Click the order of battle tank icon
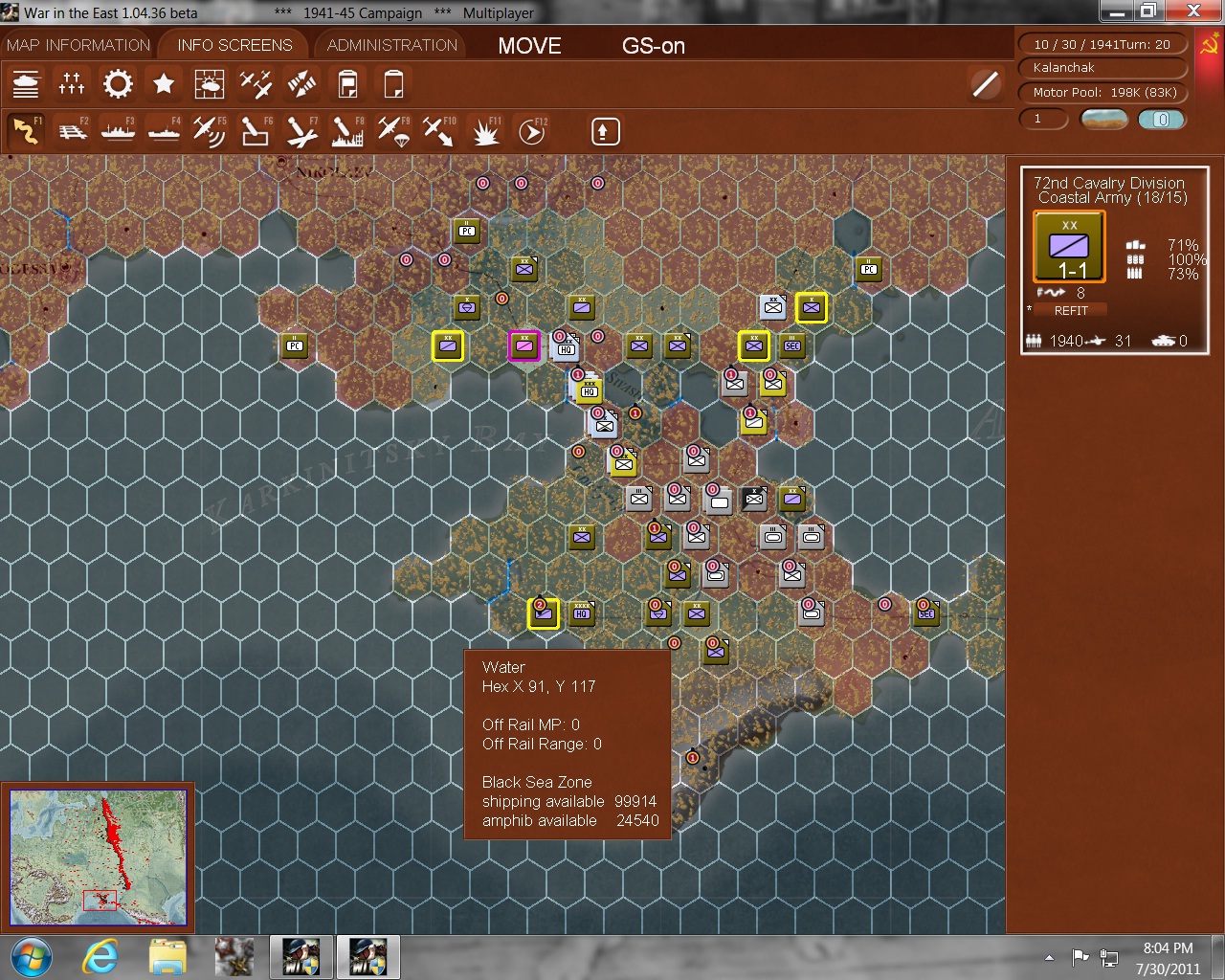Viewport: 1225px width, 980px height. 26,84
